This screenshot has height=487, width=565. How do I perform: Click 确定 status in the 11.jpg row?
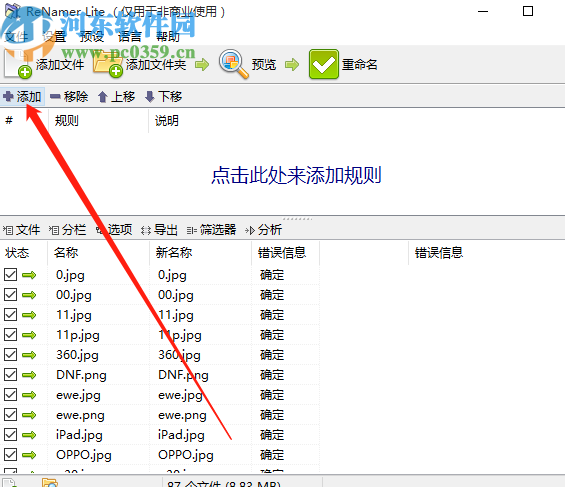(272, 315)
